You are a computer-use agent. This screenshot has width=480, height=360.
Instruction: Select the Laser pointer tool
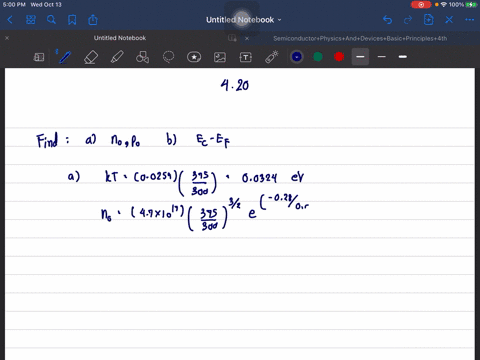(272, 57)
